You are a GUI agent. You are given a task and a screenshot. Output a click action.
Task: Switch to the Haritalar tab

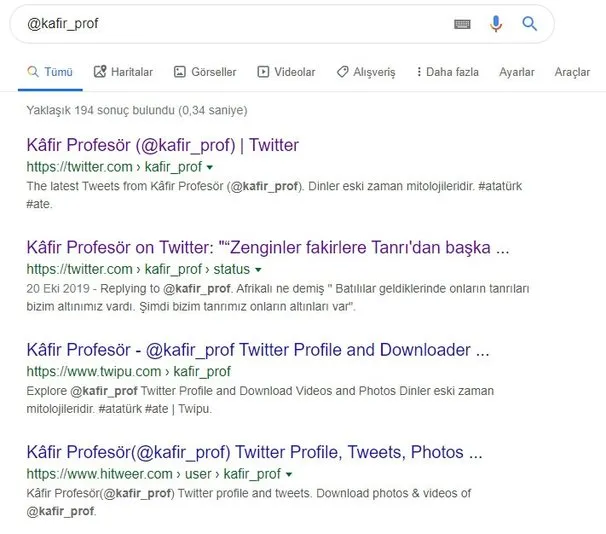pos(123,72)
